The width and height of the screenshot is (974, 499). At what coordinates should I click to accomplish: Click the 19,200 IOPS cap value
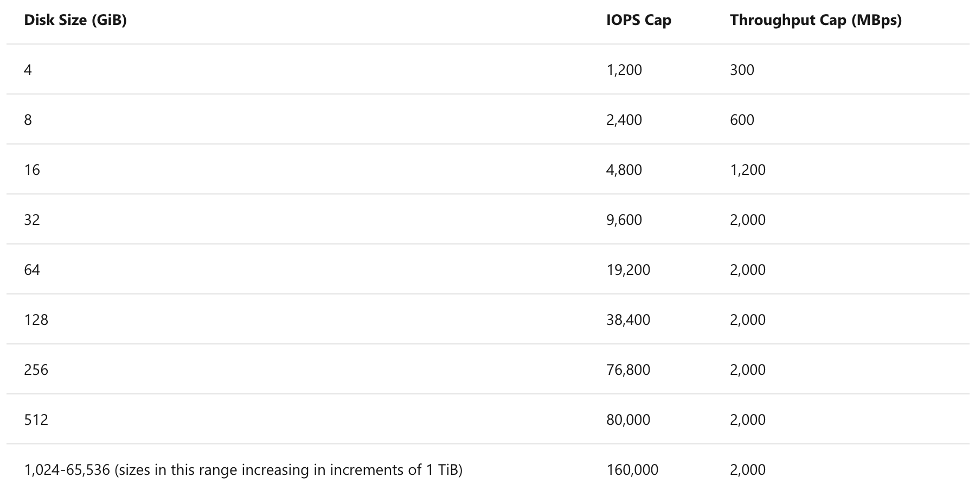tap(628, 270)
